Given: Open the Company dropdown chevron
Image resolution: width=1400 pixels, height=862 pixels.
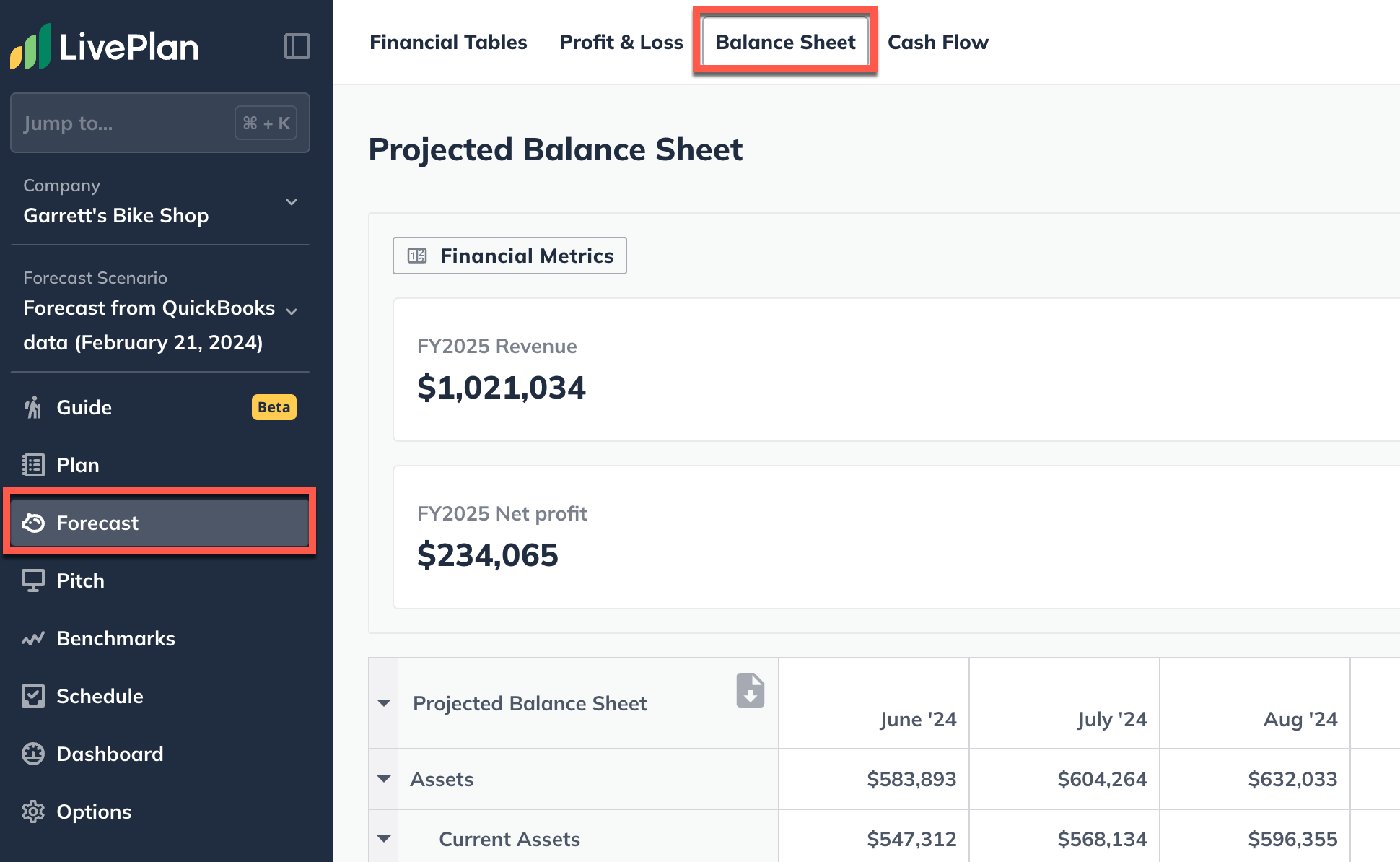Looking at the screenshot, I should [x=292, y=202].
